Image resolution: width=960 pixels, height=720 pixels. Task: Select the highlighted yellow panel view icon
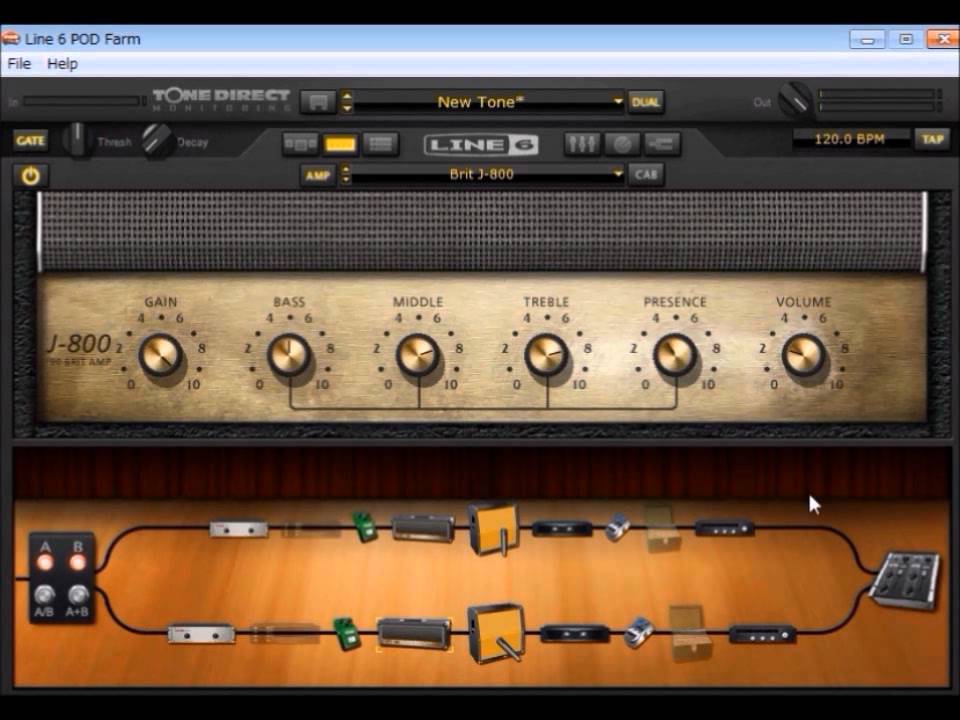340,144
